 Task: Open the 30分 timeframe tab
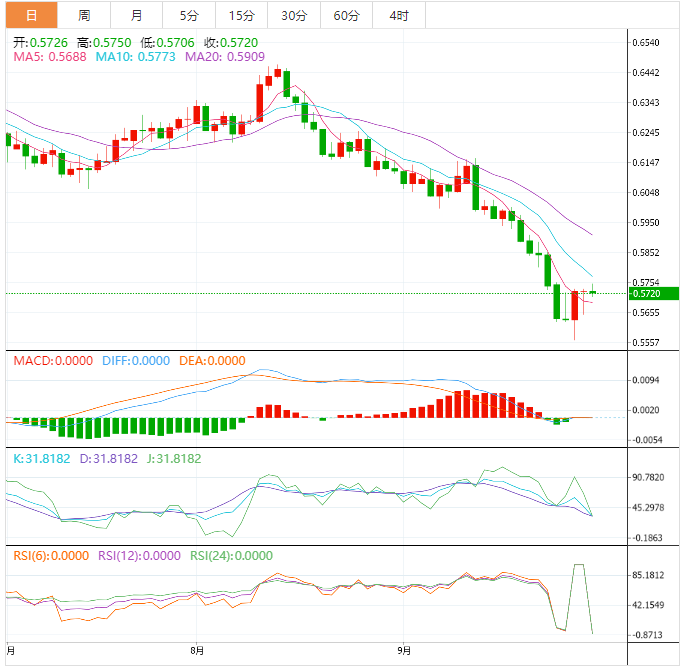coord(294,15)
